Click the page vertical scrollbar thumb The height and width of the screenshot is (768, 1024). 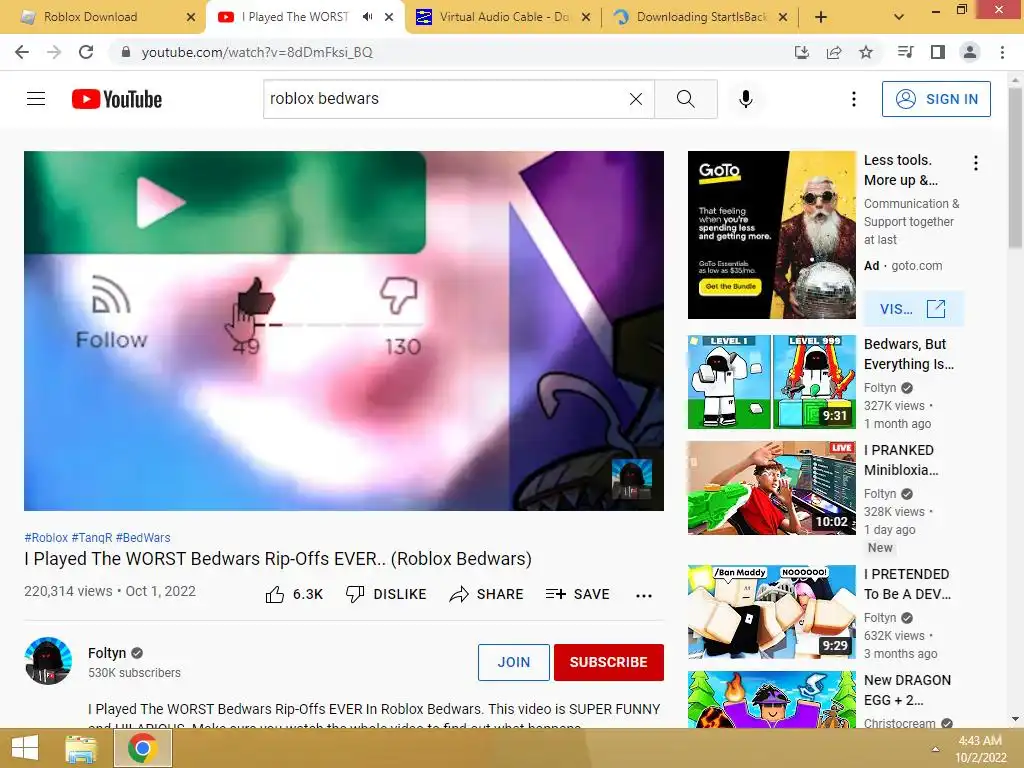coord(1015,168)
